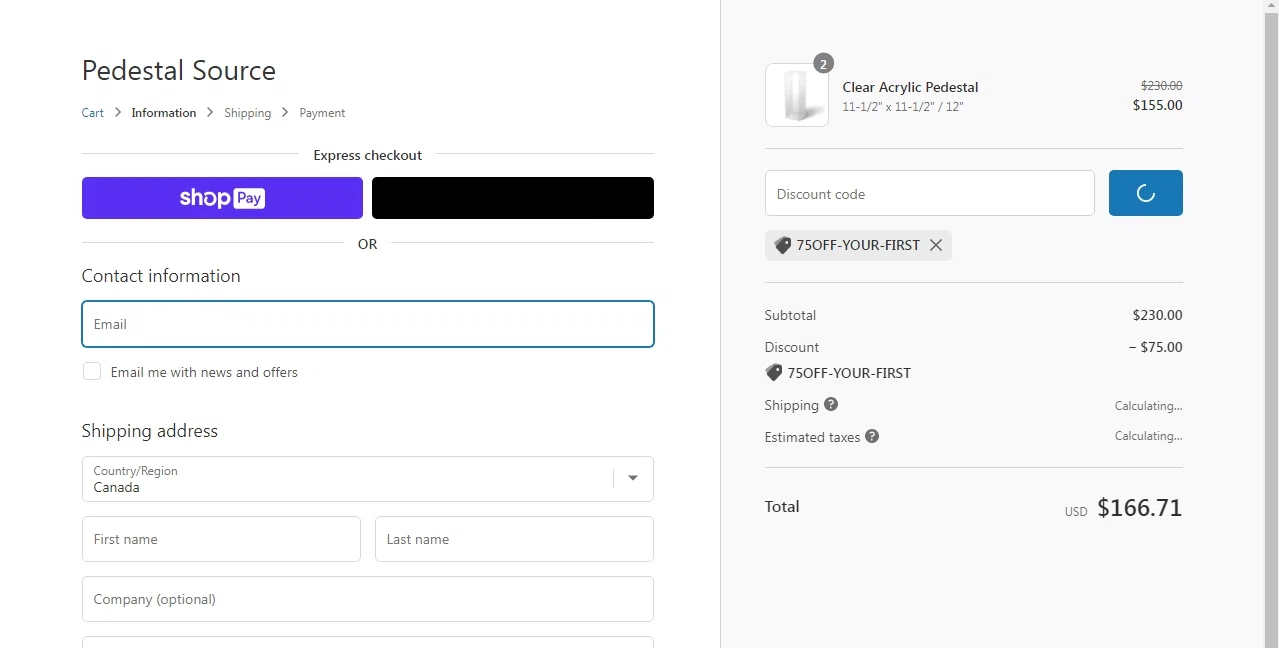Screen dimensions: 1279x648
Task: Click the − $75.00 discount value
Action: coord(1155,347)
